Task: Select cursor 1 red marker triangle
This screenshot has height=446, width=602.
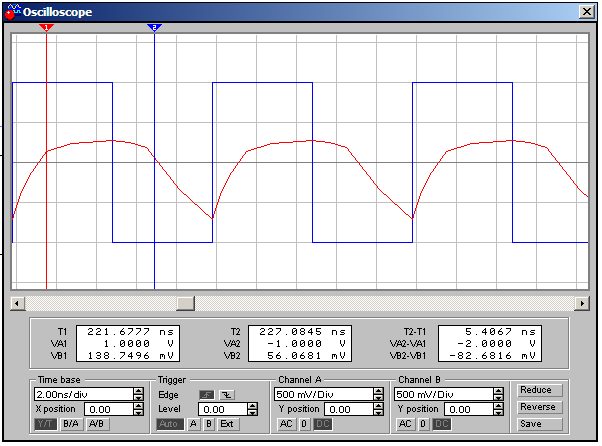Action: (x=46, y=27)
